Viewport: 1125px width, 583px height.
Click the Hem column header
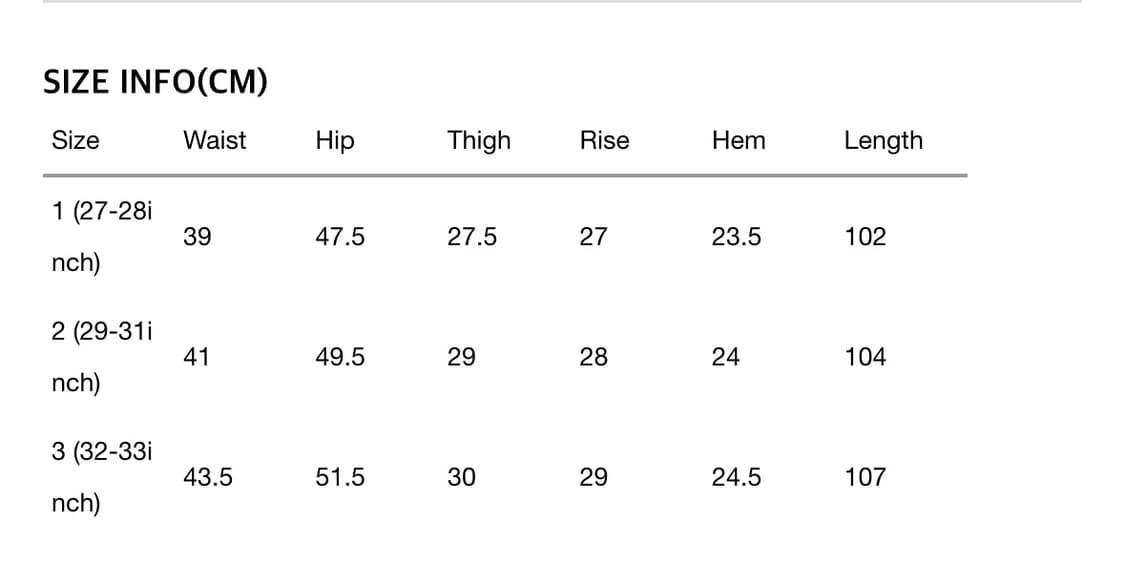738,140
